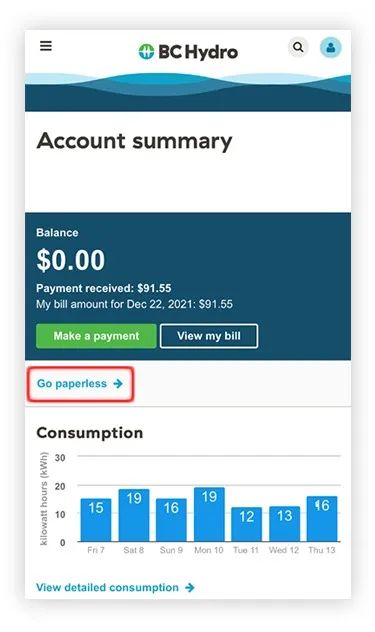Select the Mon 10 bar showing 19
The height and width of the screenshot is (632, 375).
(x=209, y=514)
